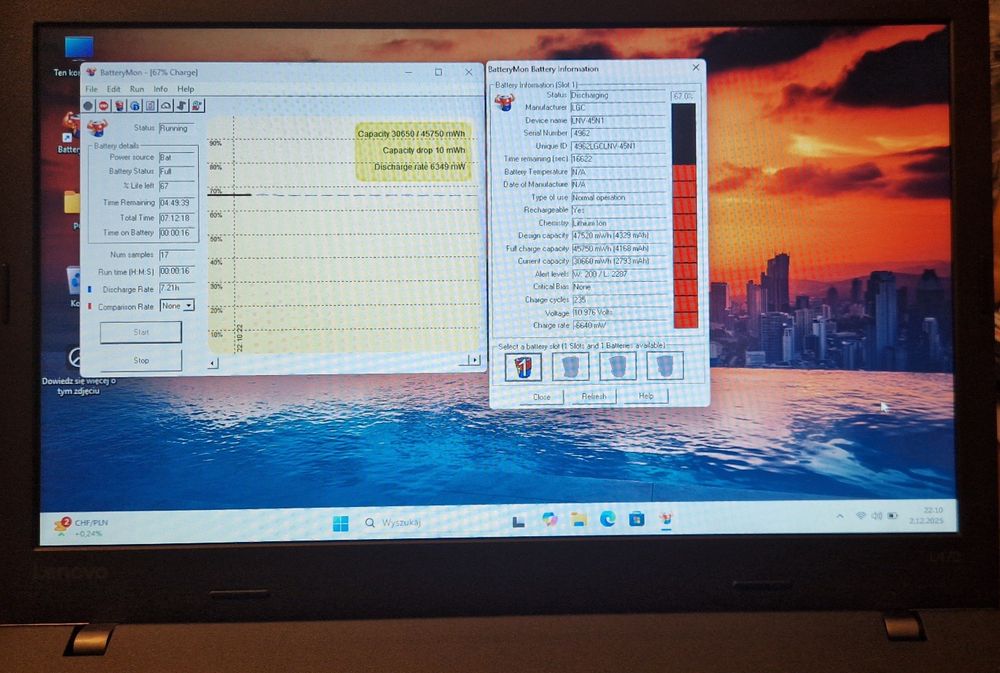Click the Design capacity value 47520 mWh
1000x673 pixels.
[619, 235]
